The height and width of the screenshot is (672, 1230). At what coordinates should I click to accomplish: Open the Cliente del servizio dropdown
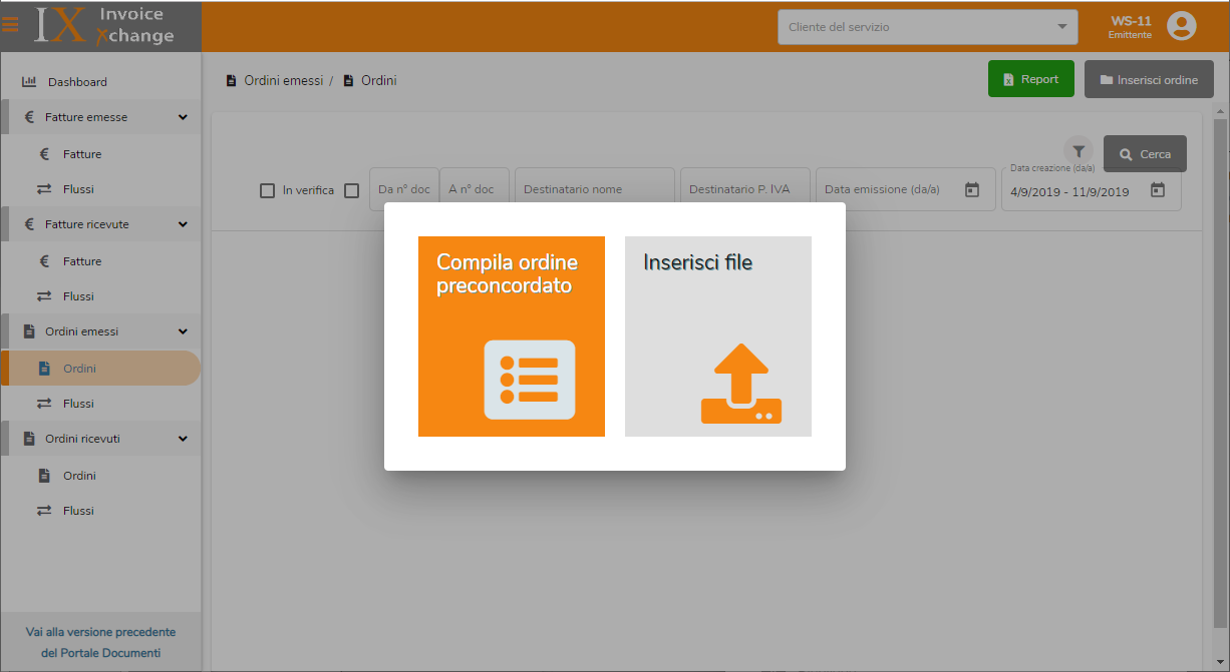coord(927,27)
